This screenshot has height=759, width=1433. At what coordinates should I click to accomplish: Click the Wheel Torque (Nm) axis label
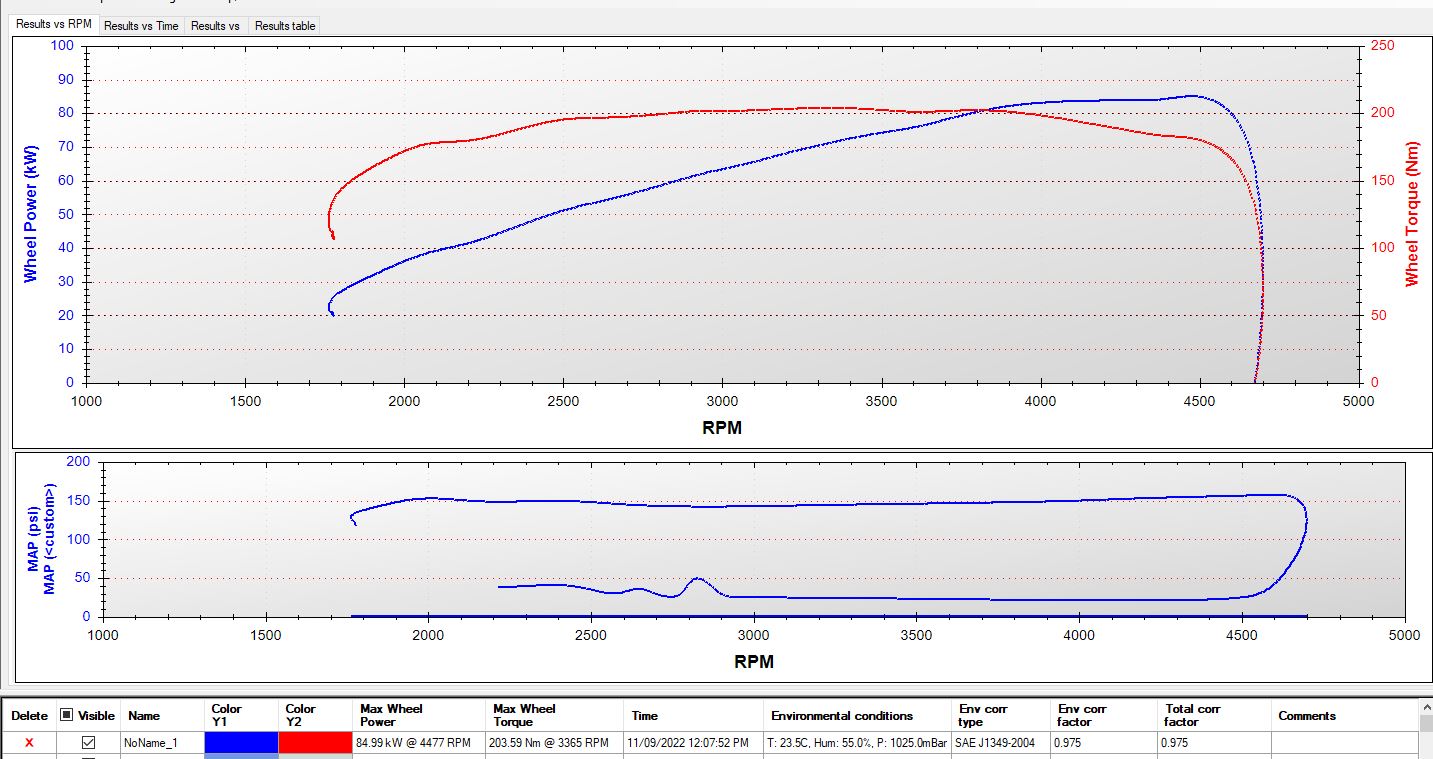point(1412,214)
